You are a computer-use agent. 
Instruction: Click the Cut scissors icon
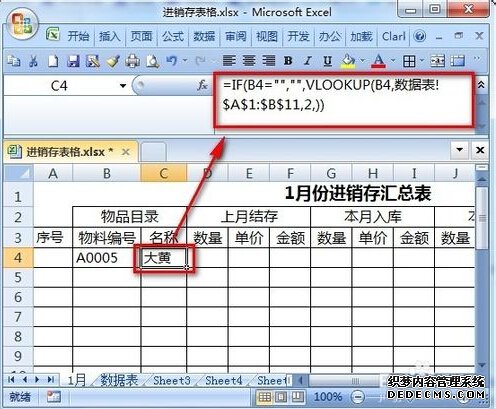(33, 61)
